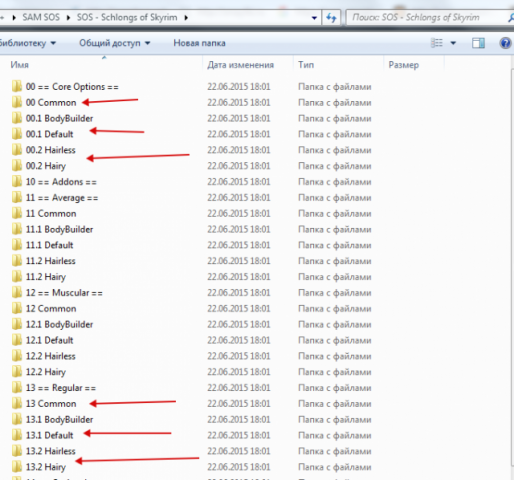The height and width of the screenshot is (480, 514).
Task: Toggle the preview pane icon
Action: pyautogui.click(x=478, y=43)
